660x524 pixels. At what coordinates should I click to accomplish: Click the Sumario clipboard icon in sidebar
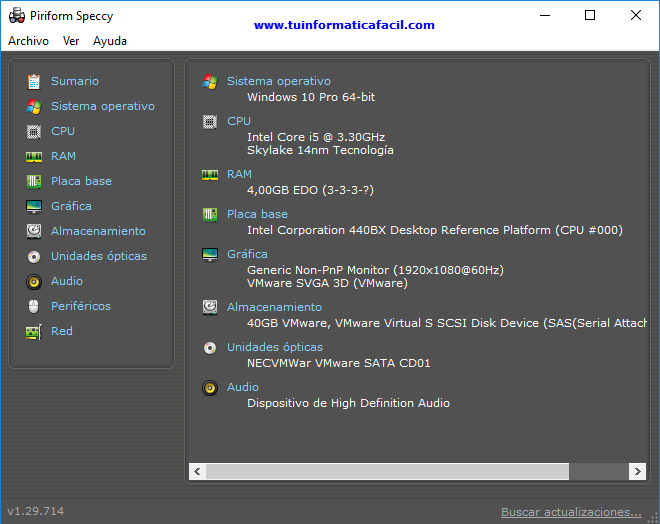pyautogui.click(x=34, y=82)
